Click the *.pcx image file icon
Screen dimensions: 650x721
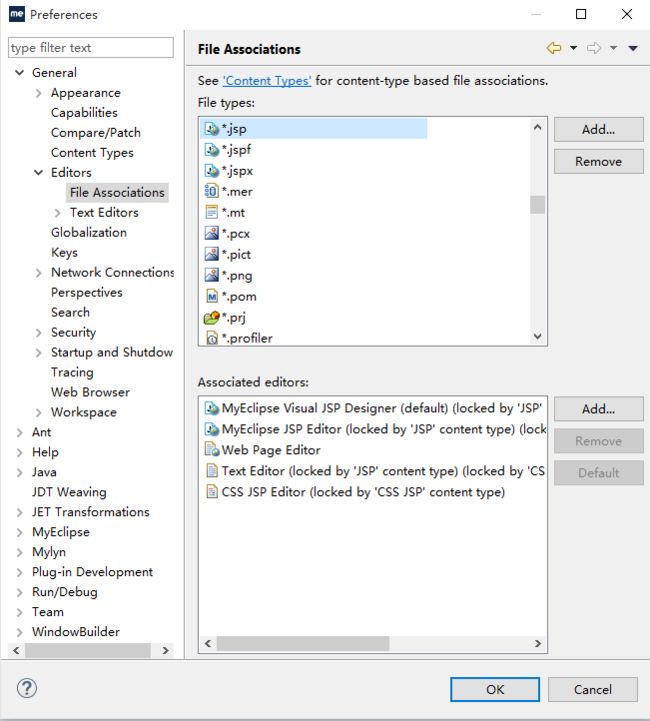click(211, 233)
